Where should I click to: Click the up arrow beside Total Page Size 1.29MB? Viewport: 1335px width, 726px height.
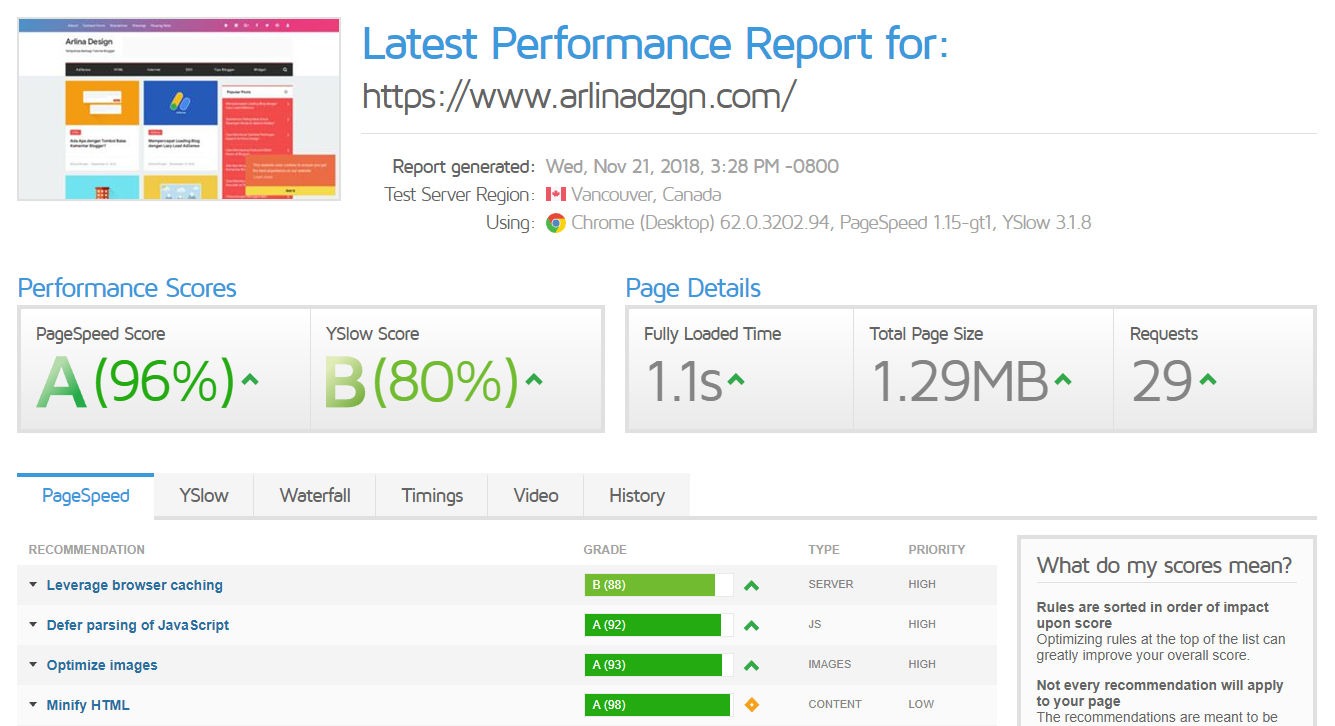1063,379
